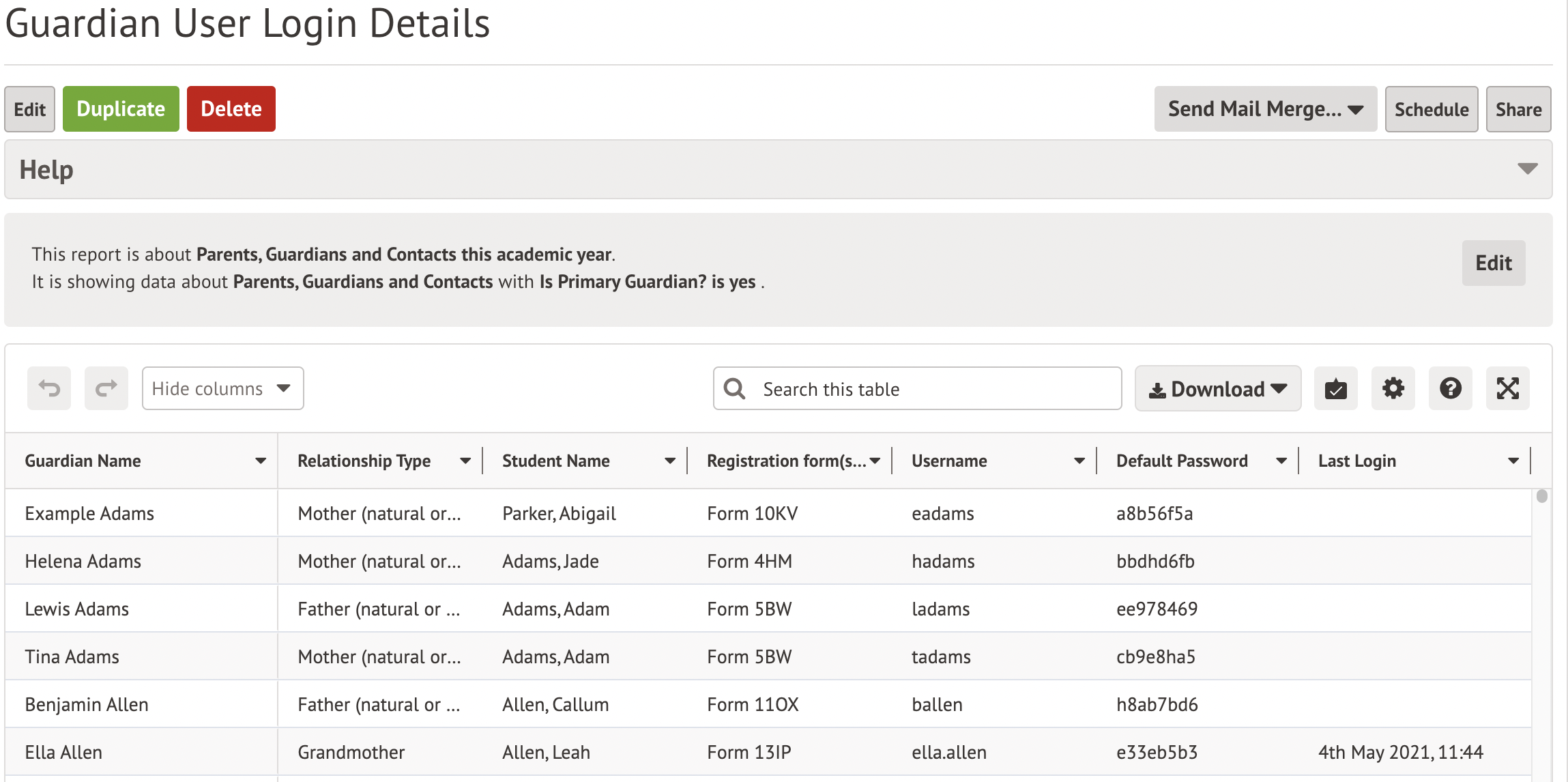The width and height of the screenshot is (1568, 782).
Task: Click the Schedule button
Action: [1431, 109]
